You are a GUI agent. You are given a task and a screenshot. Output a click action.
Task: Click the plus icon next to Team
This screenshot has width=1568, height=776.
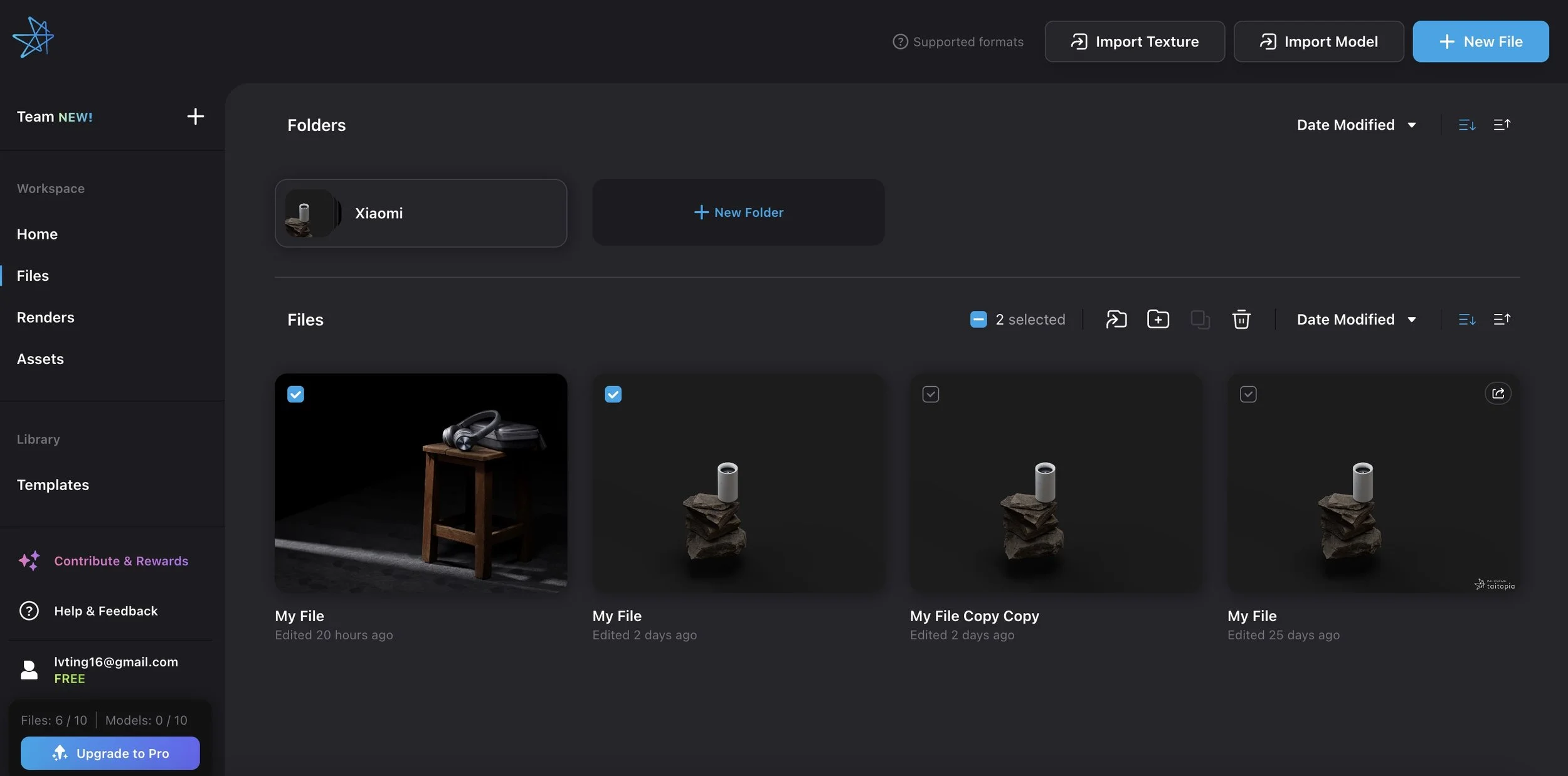(x=195, y=117)
